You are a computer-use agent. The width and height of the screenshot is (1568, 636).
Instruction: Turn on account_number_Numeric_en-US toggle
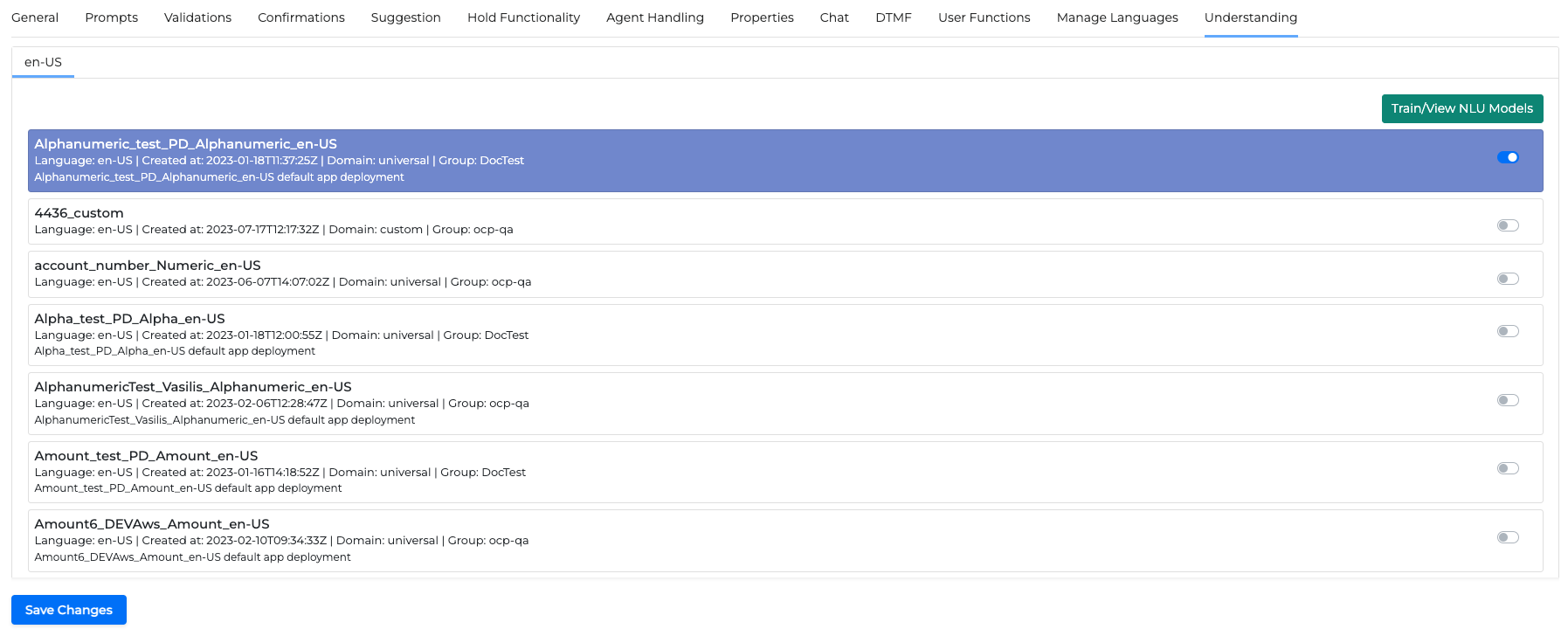point(1508,279)
